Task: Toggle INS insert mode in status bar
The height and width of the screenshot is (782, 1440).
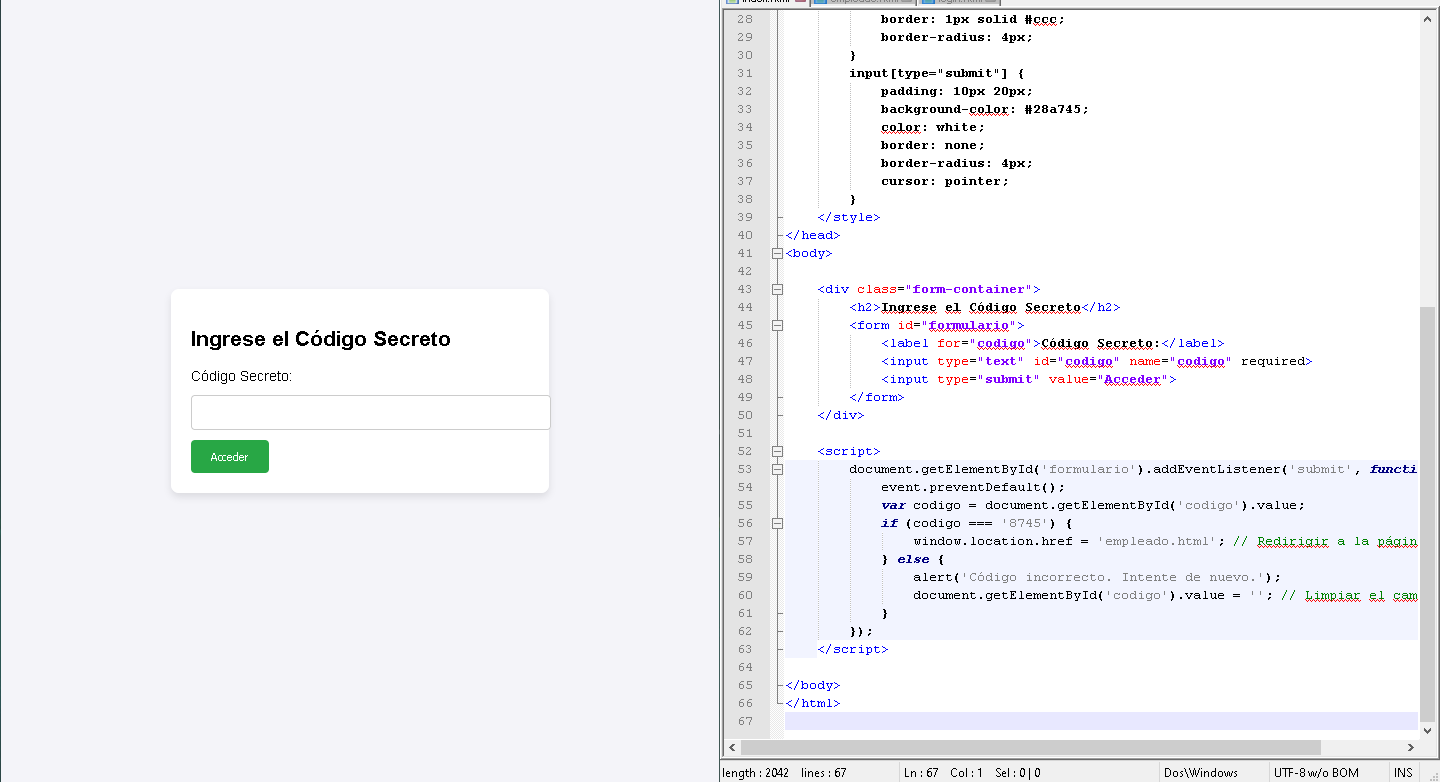Action: pos(1403,773)
